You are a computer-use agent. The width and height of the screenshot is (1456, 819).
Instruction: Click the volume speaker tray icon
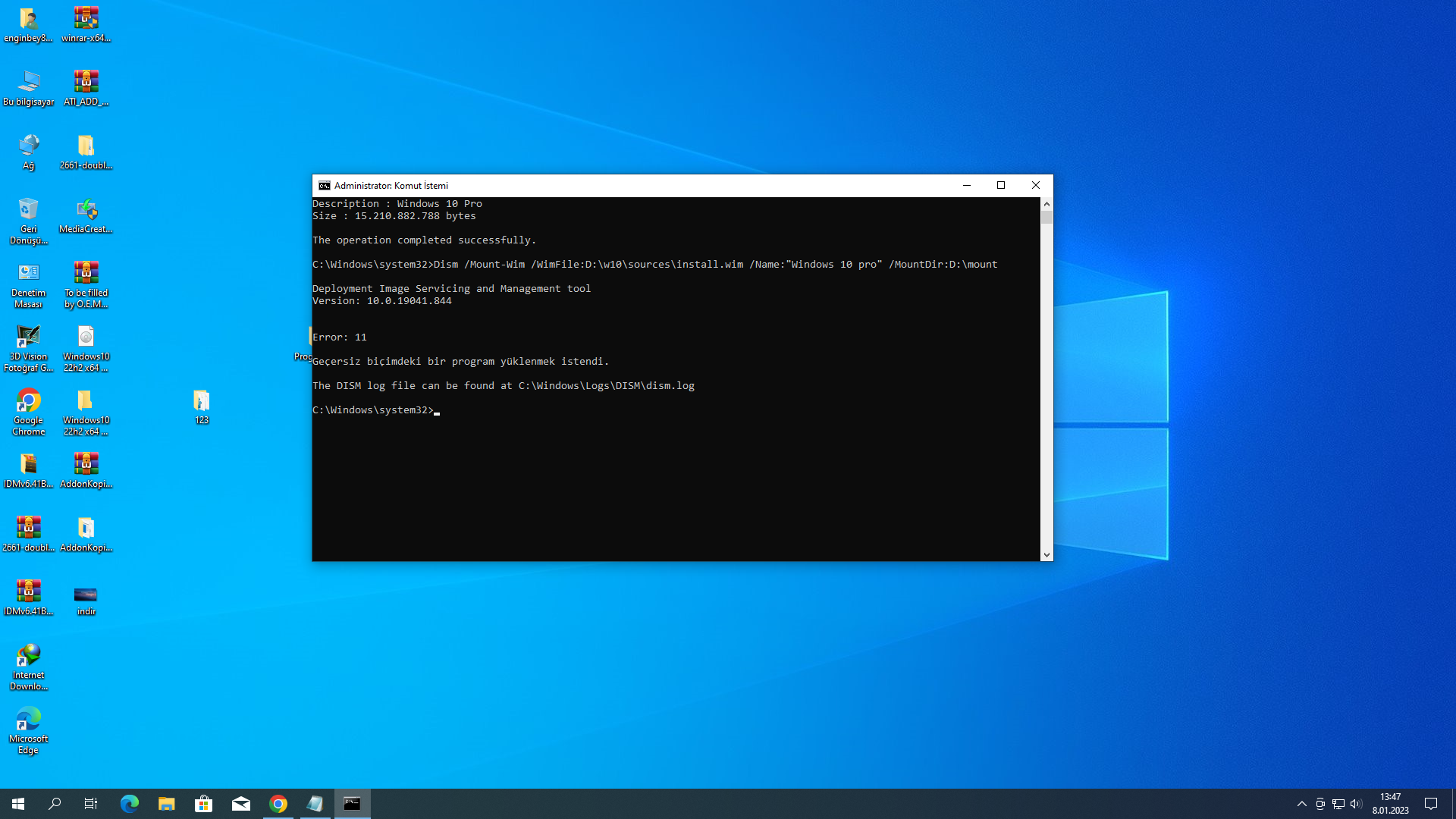click(x=1356, y=804)
